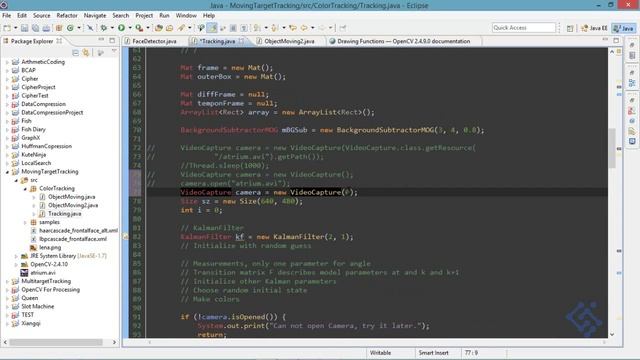Viewport: 640px width, 360px height.
Task: Collapse All in Package Explorer
Action: pyautogui.click(x=76, y=52)
